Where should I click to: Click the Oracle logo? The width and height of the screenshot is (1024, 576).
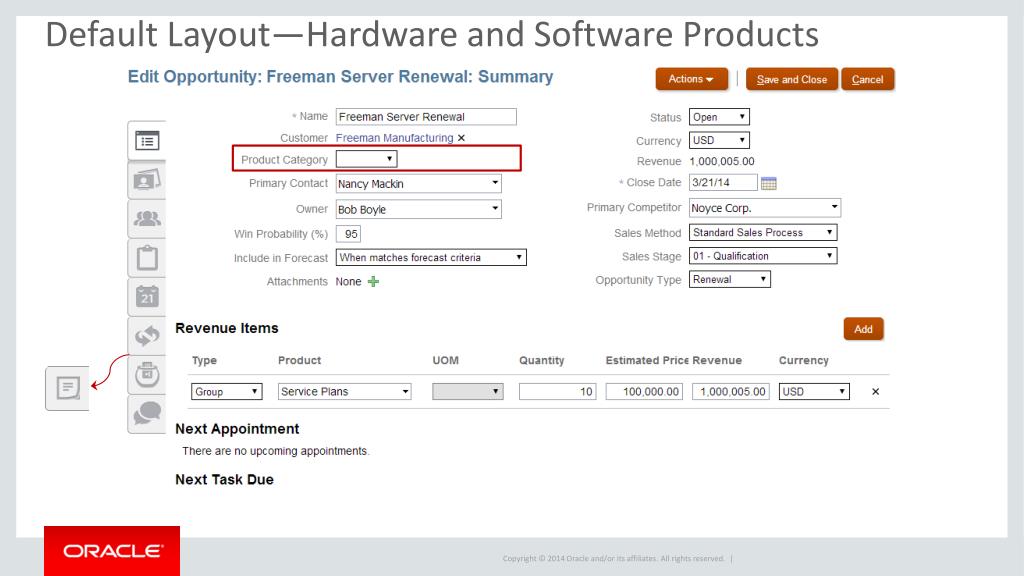[x=112, y=551]
